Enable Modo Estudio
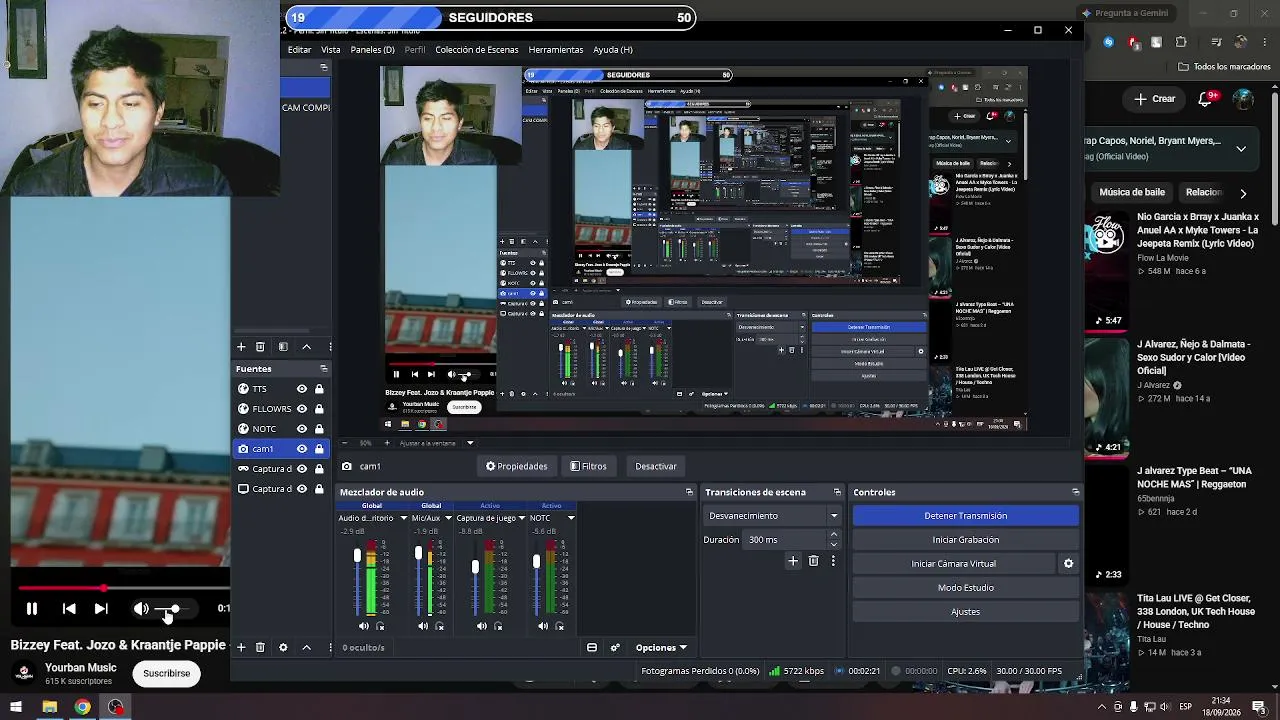 pyautogui.click(x=965, y=588)
